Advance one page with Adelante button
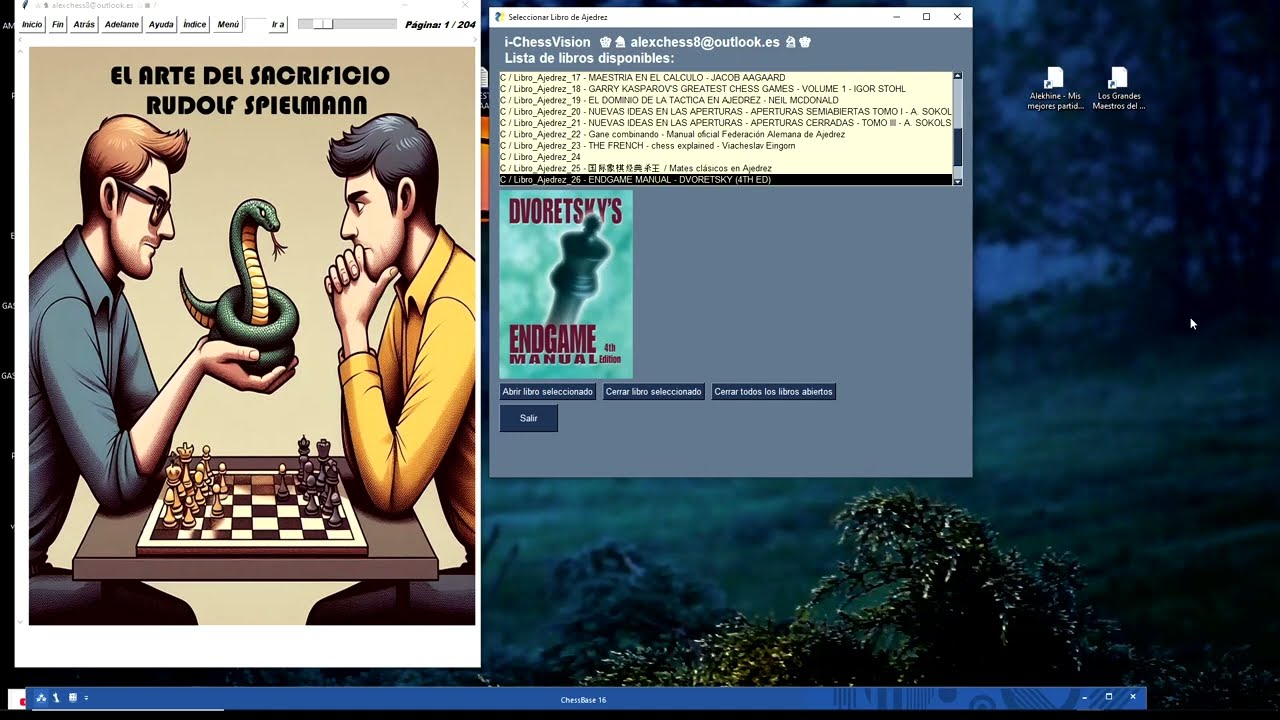Image resolution: width=1280 pixels, height=720 pixels. pyautogui.click(x=122, y=24)
